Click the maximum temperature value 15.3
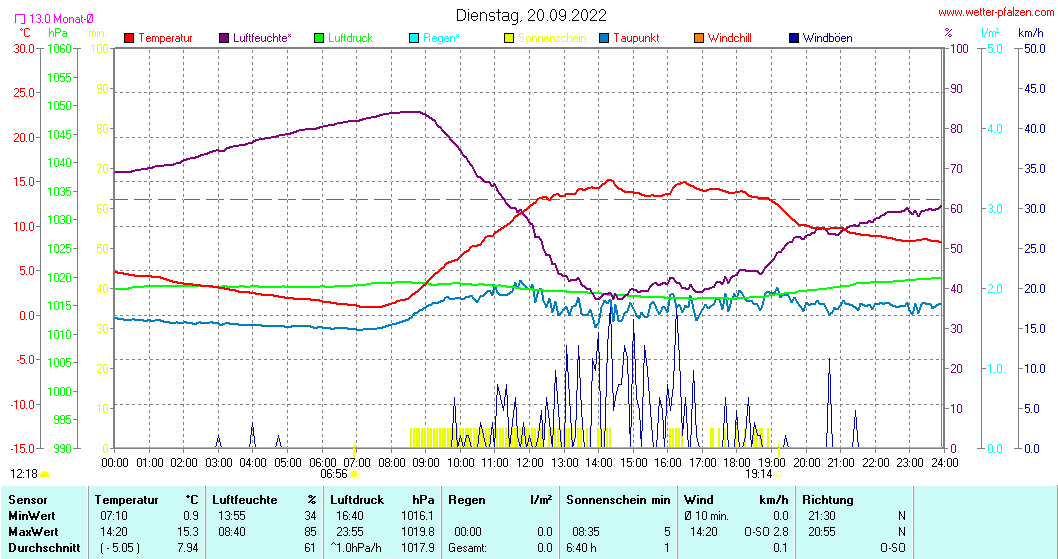 pyautogui.click(x=188, y=532)
